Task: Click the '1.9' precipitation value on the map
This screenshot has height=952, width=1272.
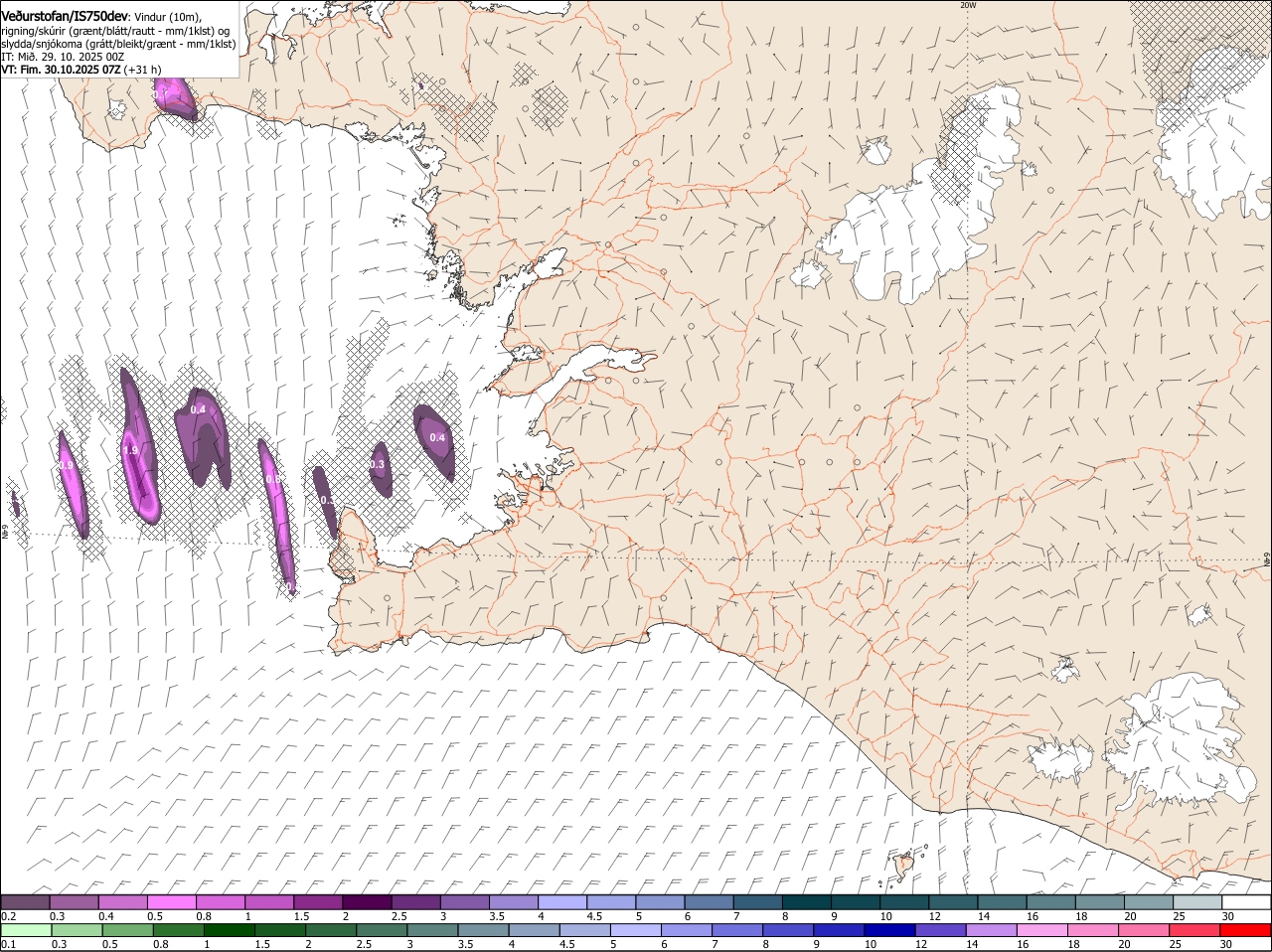Action: pos(130,450)
